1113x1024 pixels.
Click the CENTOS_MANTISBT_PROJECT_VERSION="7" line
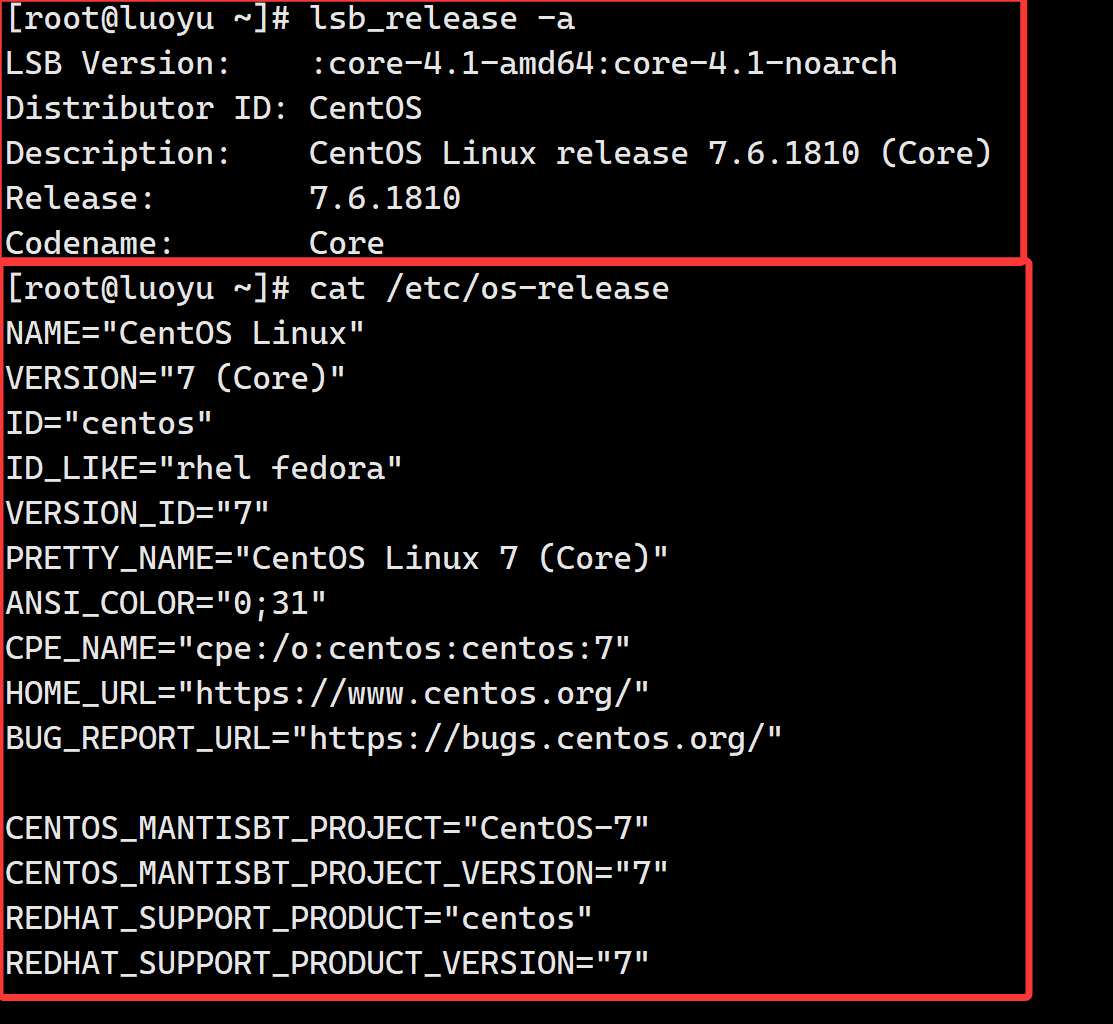point(336,874)
